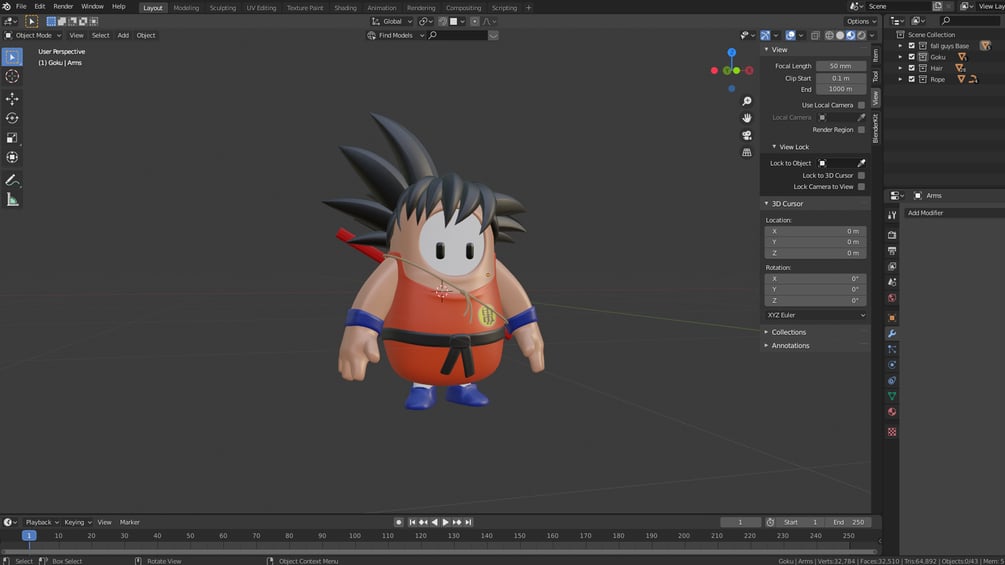Open the viewport Add menu
This screenshot has width=1005, height=565.
pyautogui.click(x=123, y=35)
